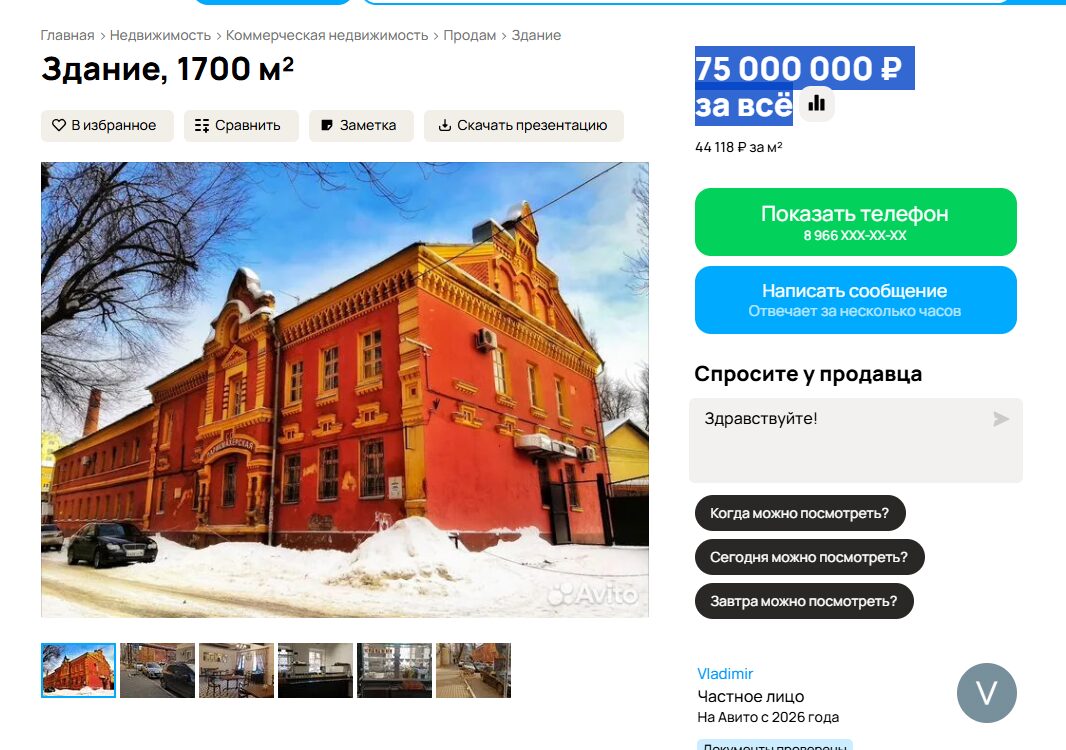The height and width of the screenshot is (750, 1066).
Task: Choose Сегодня можно посмотреть? suggestion
Action: tap(809, 557)
